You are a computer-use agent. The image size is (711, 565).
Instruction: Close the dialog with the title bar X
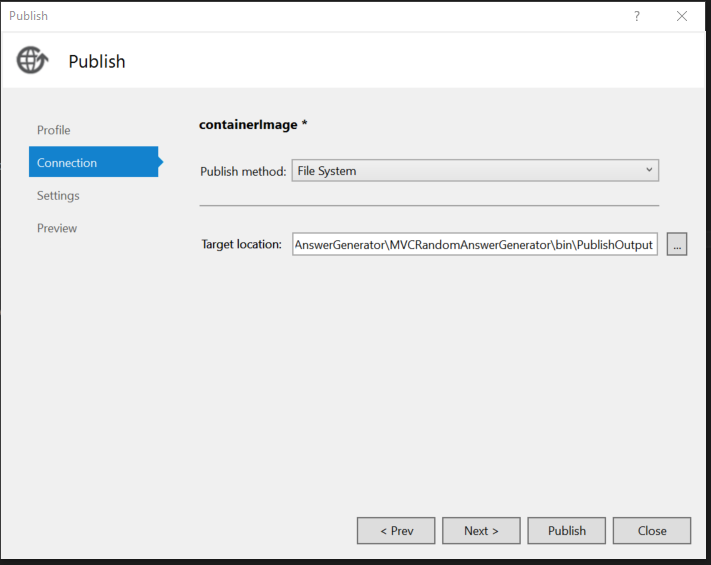[682, 16]
